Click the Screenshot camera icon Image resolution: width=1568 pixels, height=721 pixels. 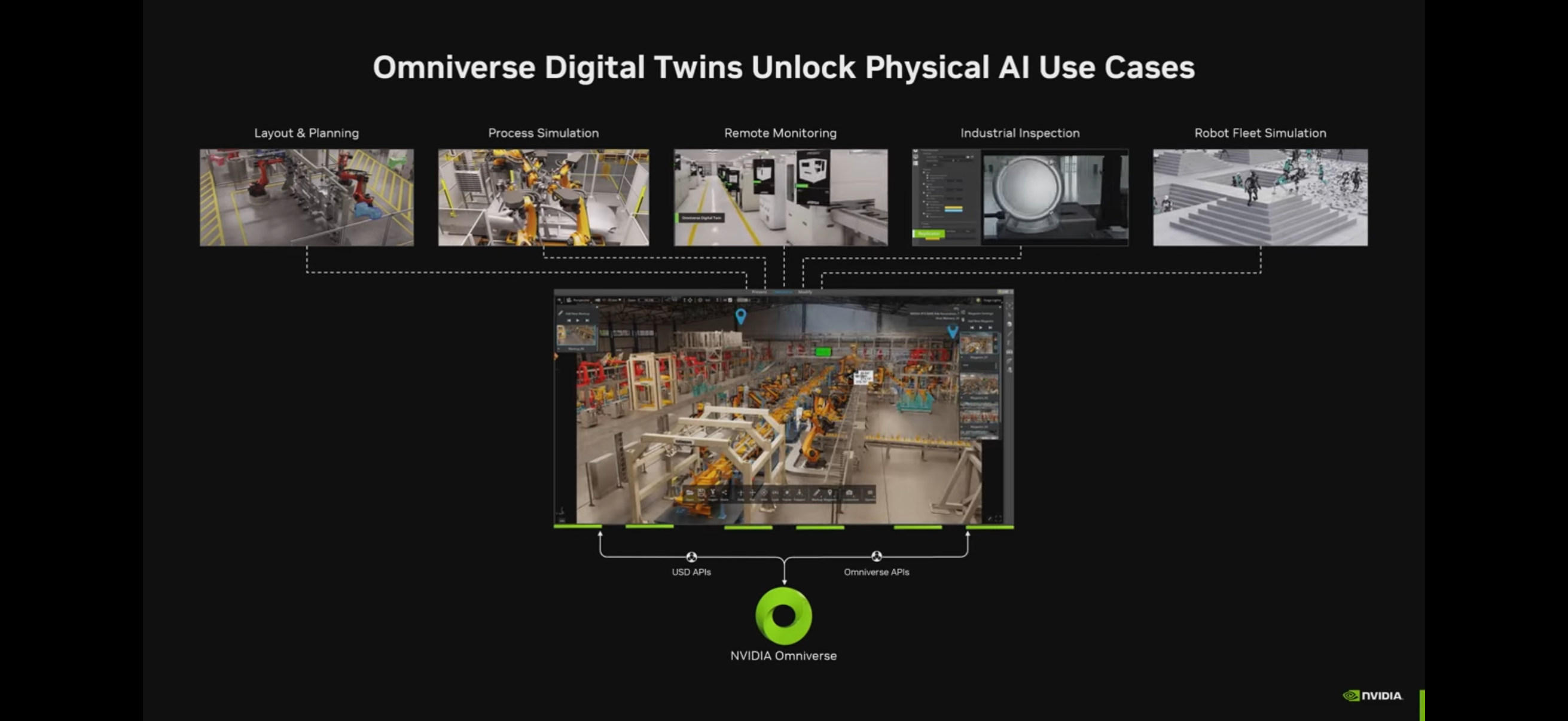849,493
